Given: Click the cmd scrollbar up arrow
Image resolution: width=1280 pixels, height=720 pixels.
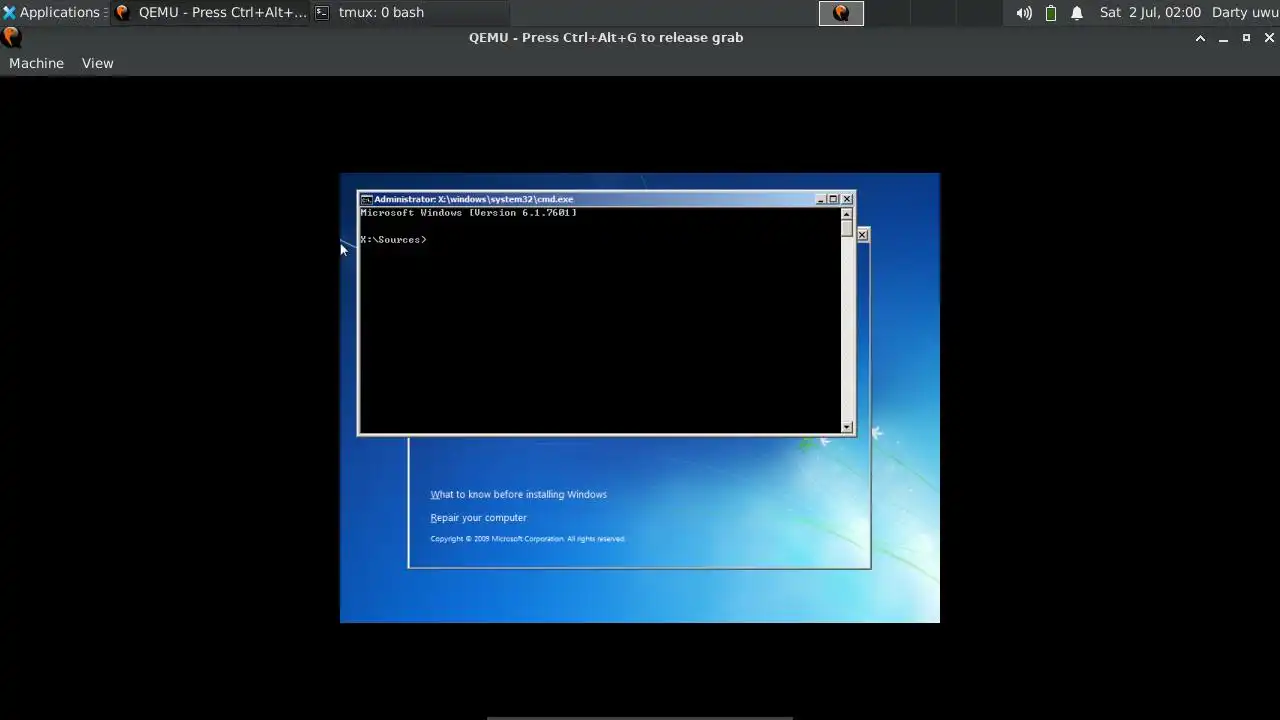Looking at the screenshot, I should tap(847, 214).
